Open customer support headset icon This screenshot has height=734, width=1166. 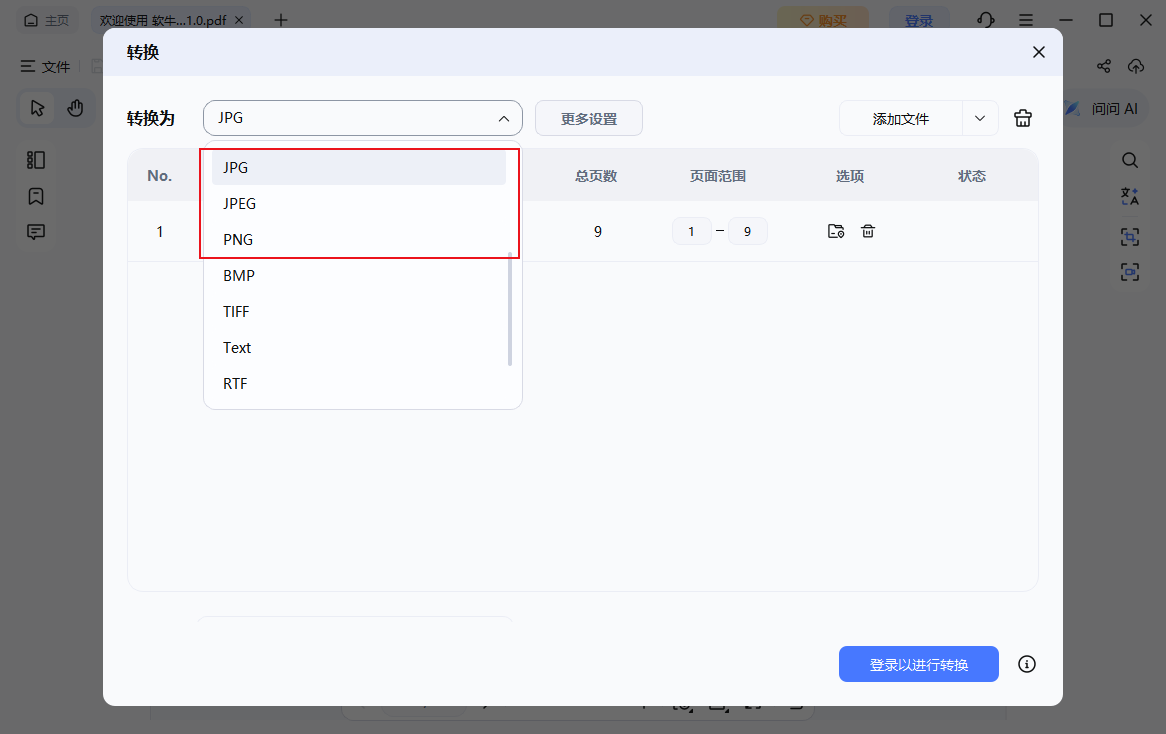[x=986, y=20]
